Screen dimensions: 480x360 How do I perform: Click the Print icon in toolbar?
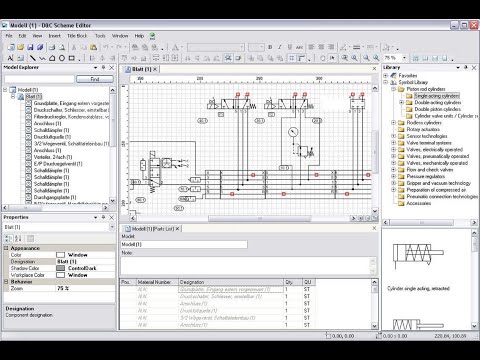pos(52,47)
